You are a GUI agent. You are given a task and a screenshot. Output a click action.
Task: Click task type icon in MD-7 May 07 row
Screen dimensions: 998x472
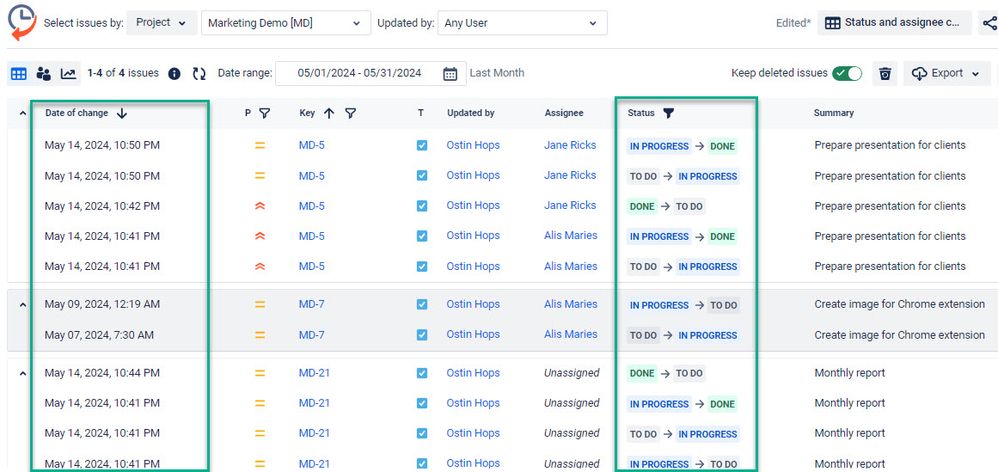click(x=422, y=335)
